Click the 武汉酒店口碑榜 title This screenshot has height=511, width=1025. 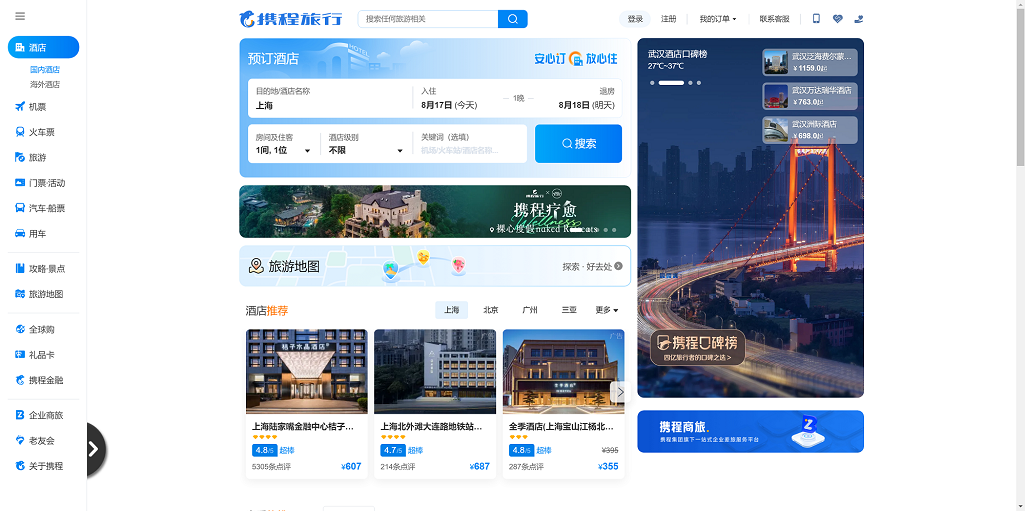point(677,54)
